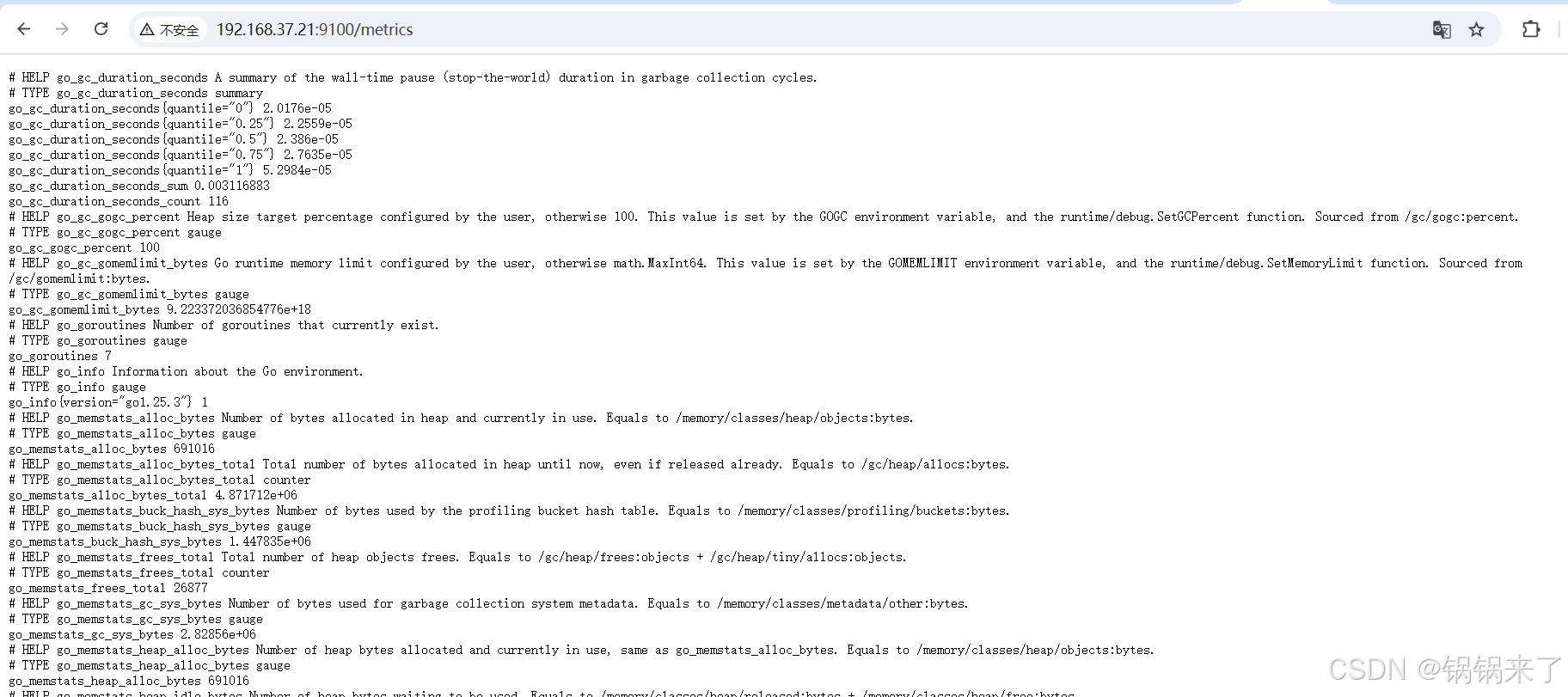Click the line '# TYPE go_memstats_gc_sys_bytes gauge'

click(x=136, y=619)
